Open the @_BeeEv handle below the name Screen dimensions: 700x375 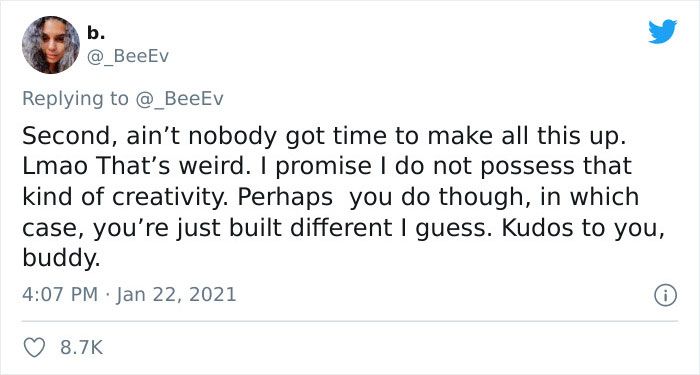pos(127,57)
